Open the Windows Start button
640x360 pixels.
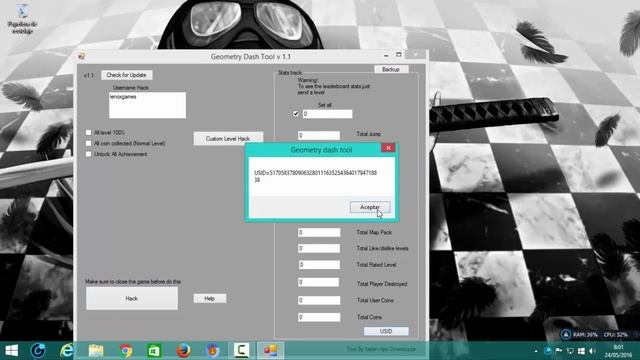[x=11, y=351]
